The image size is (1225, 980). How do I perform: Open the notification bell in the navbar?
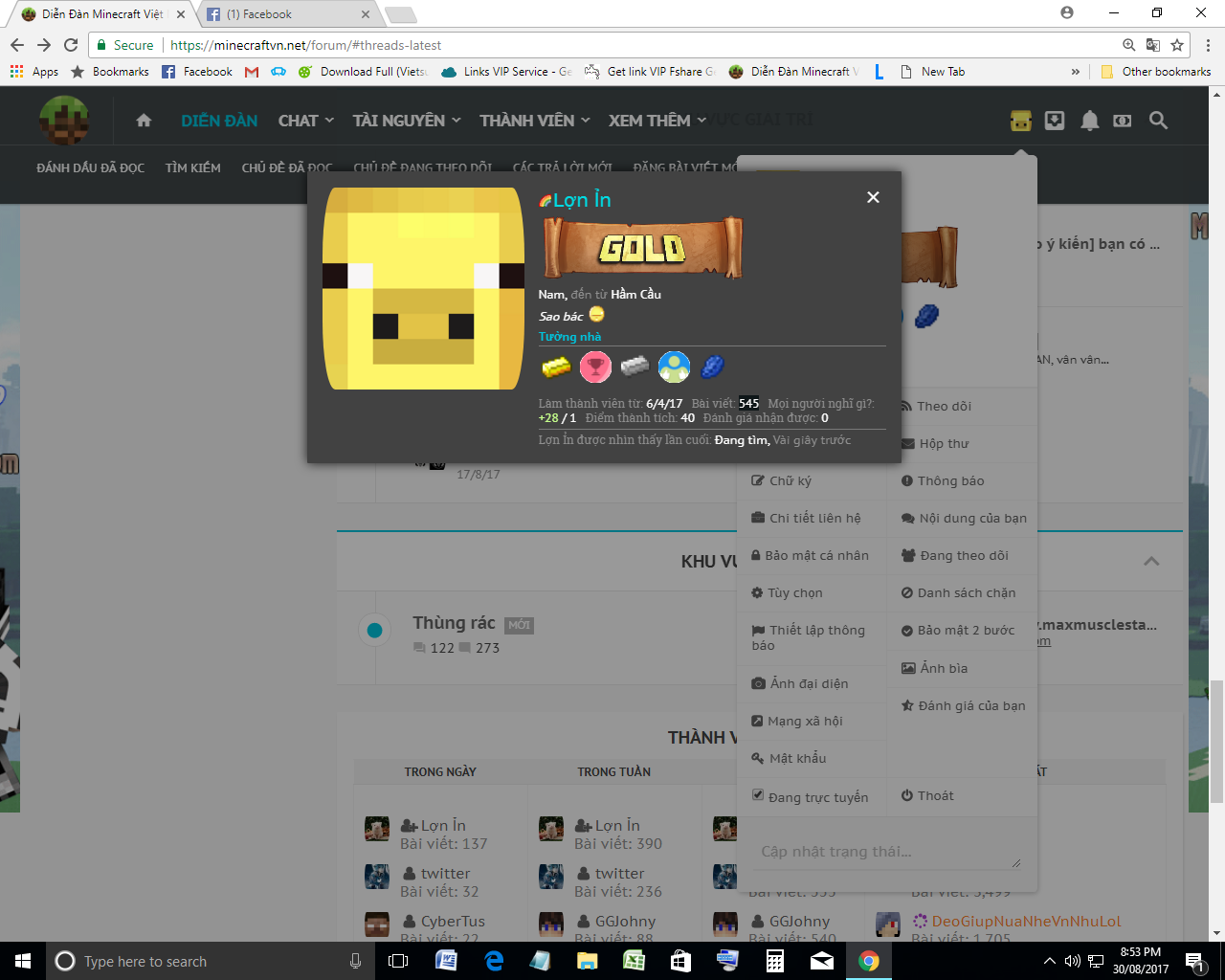(x=1088, y=121)
